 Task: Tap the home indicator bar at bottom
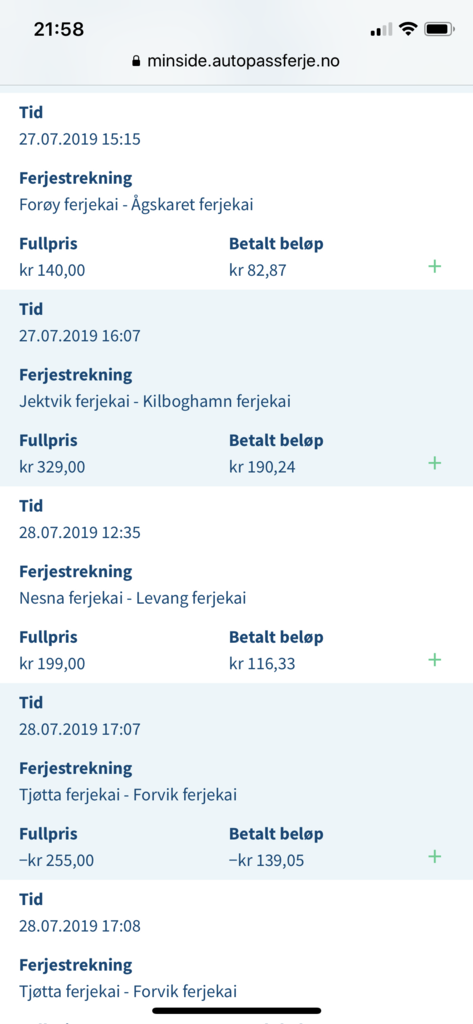click(236, 1010)
